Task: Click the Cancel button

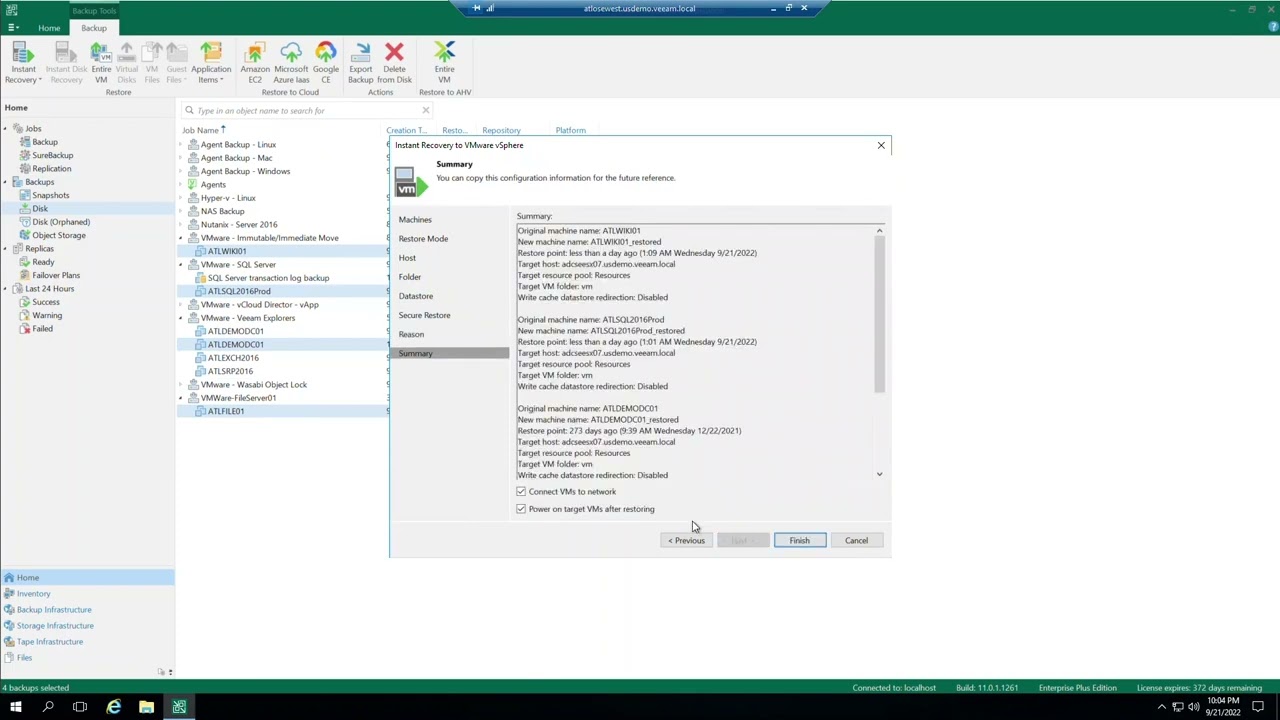Action: (x=856, y=540)
